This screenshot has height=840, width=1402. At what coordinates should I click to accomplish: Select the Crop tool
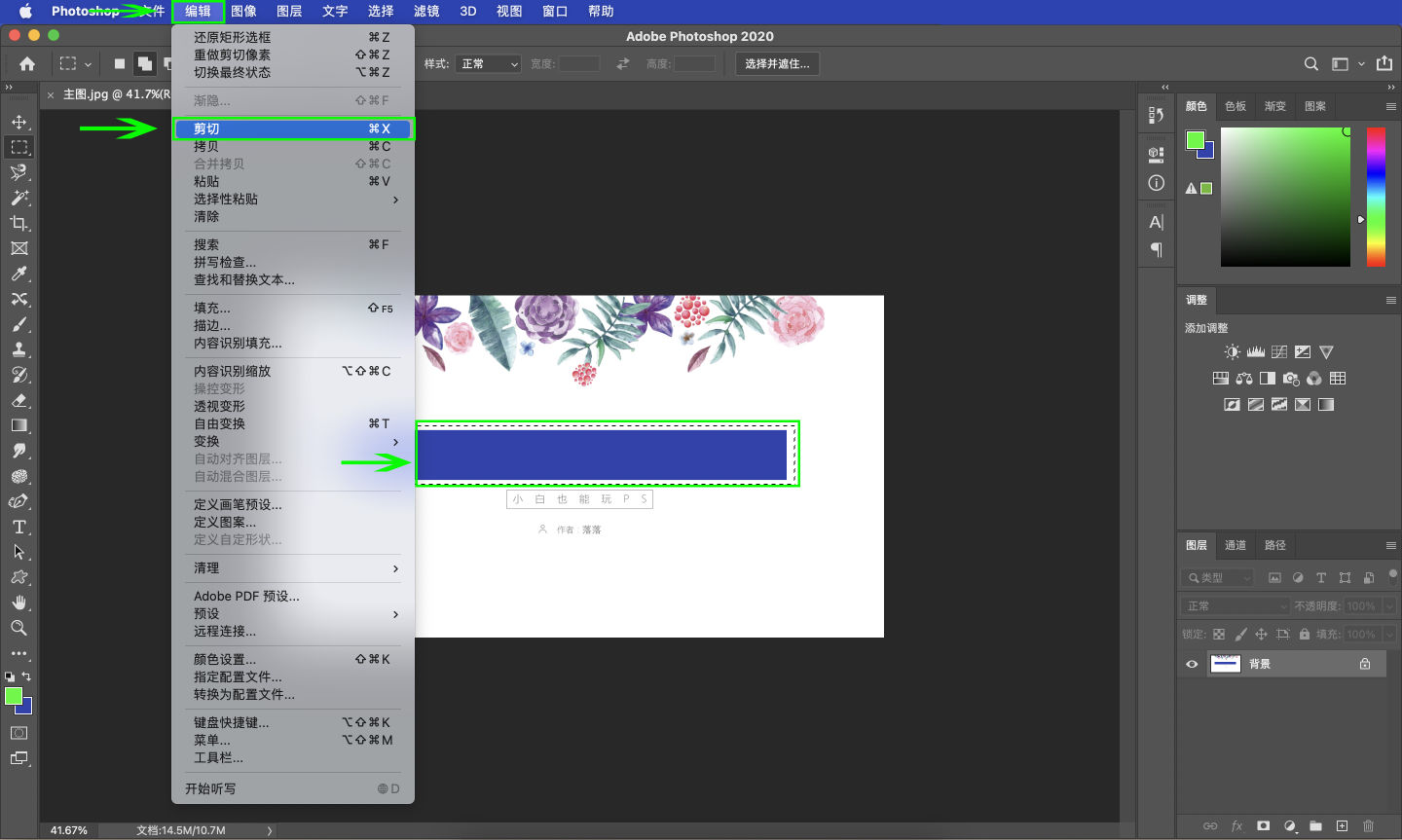pyautogui.click(x=18, y=223)
